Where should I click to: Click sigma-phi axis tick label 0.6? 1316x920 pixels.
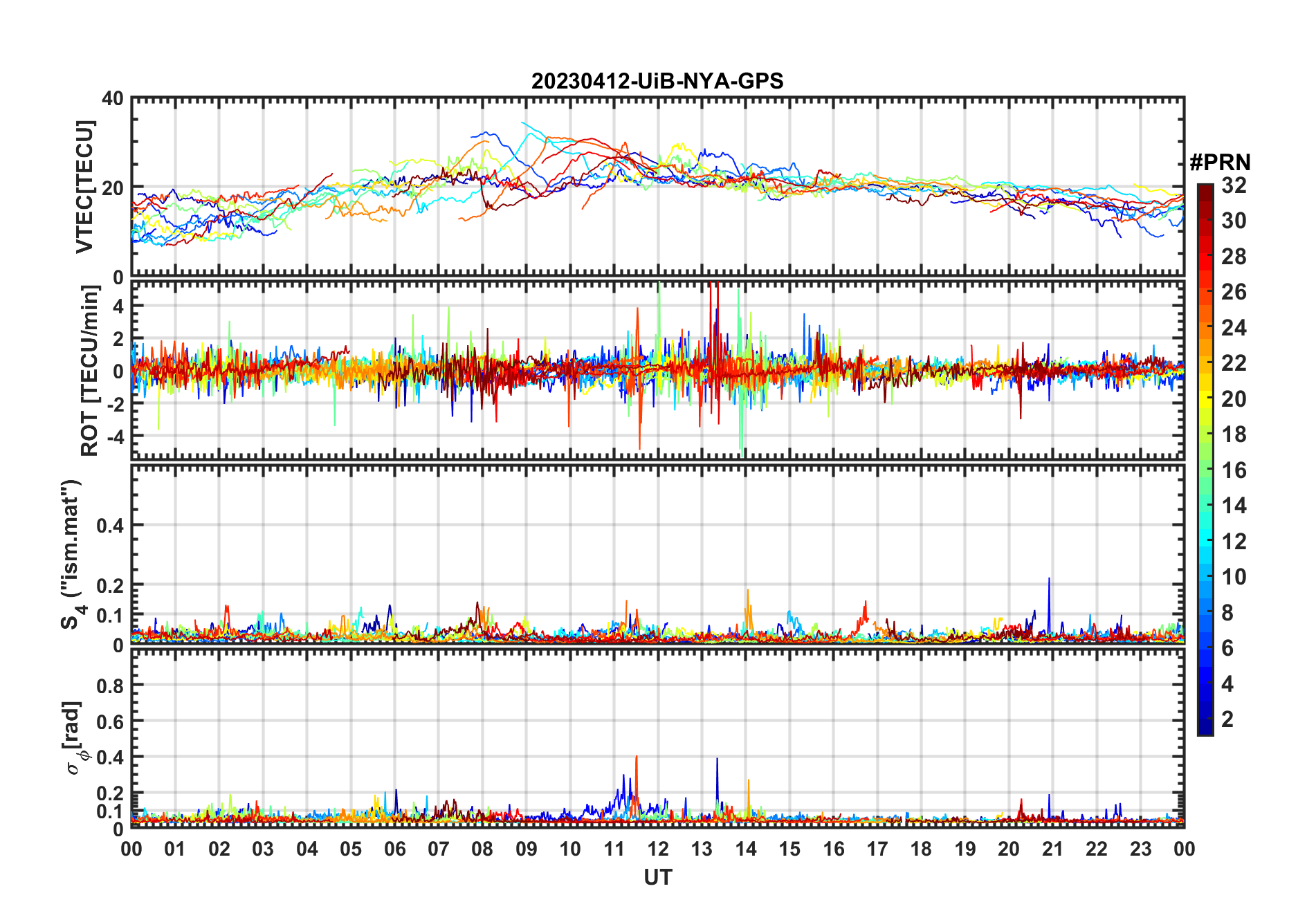[110, 722]
